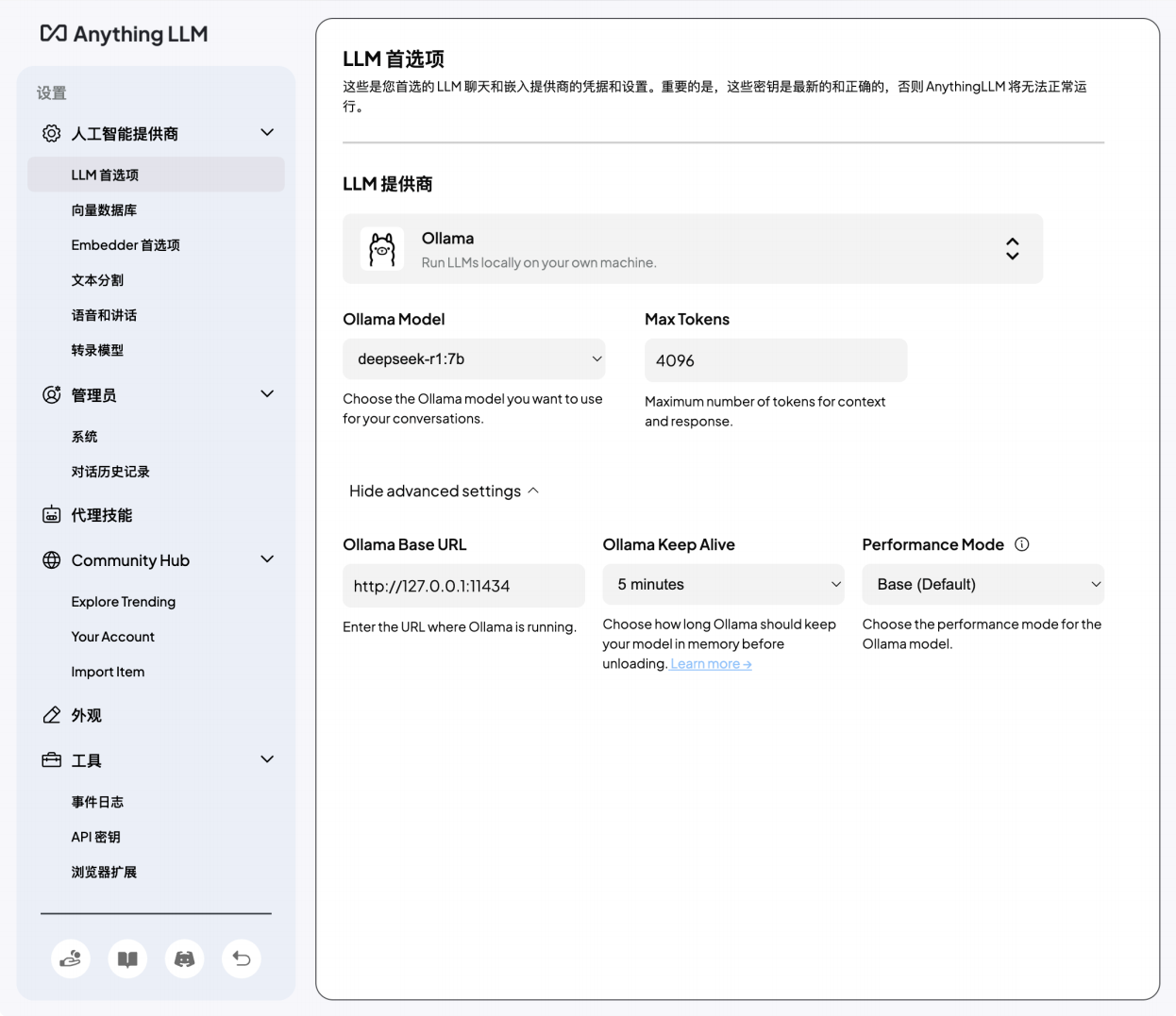Click the admin user icon beside 管理员

pyautogui.click(x=52, y=394)
